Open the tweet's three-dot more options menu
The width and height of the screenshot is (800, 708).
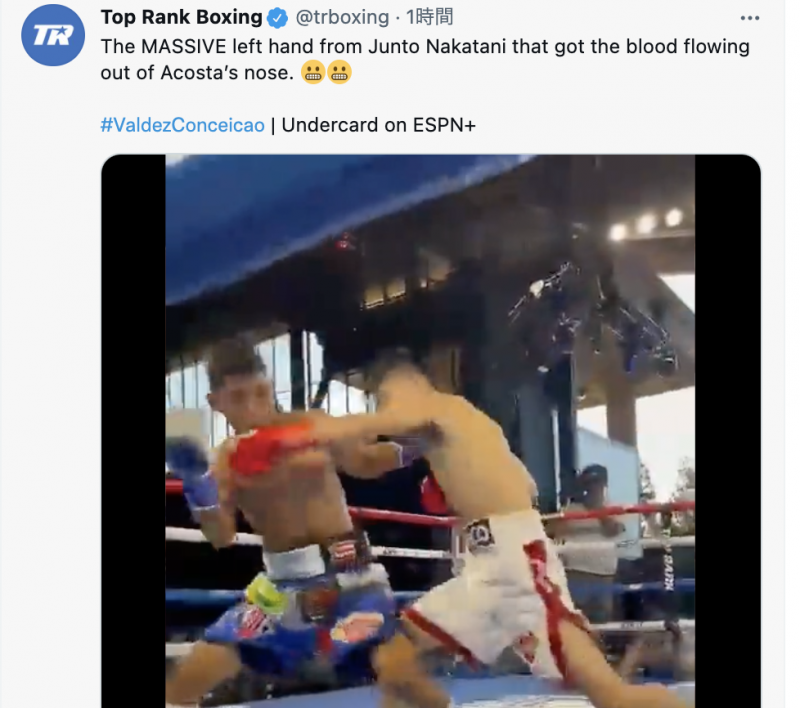(749, 18)
